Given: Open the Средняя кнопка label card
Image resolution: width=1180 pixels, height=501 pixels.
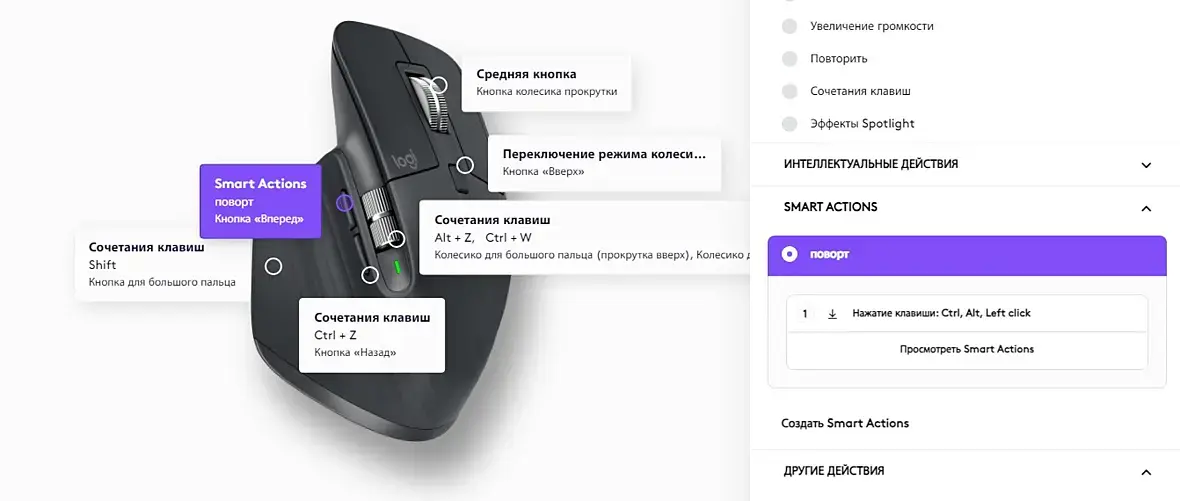Looking at the screenshot, I should pos(546,83).
